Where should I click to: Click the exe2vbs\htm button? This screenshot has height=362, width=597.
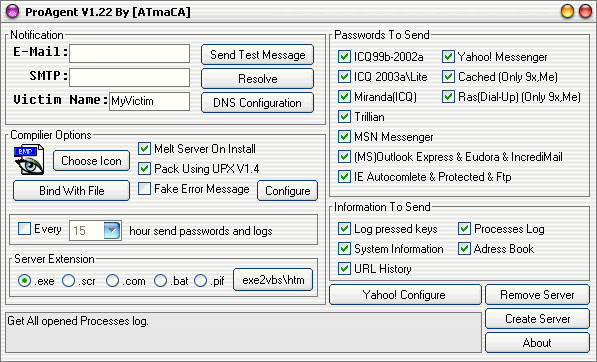273,280
